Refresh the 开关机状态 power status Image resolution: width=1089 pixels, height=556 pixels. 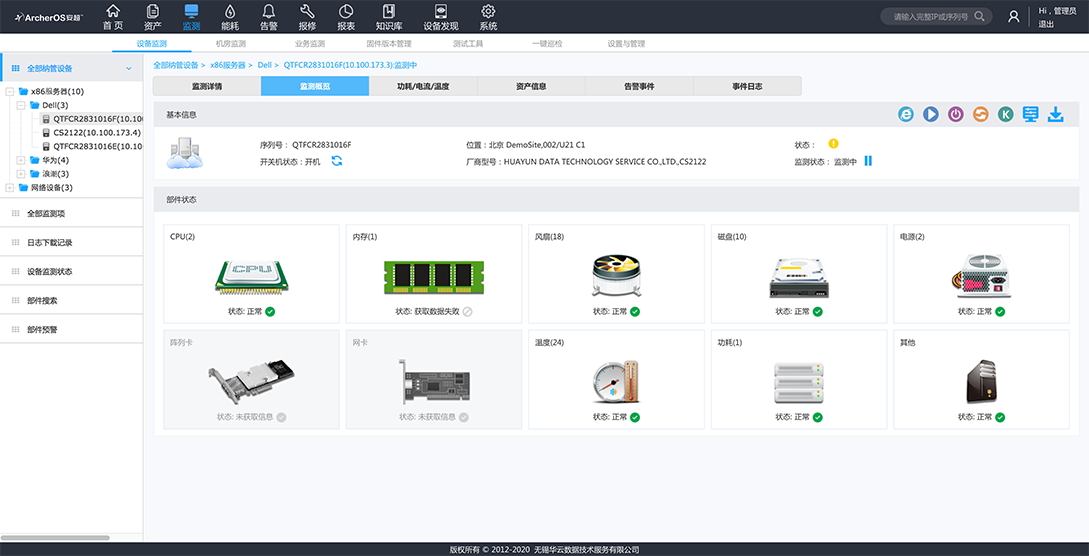coord(337,161)
